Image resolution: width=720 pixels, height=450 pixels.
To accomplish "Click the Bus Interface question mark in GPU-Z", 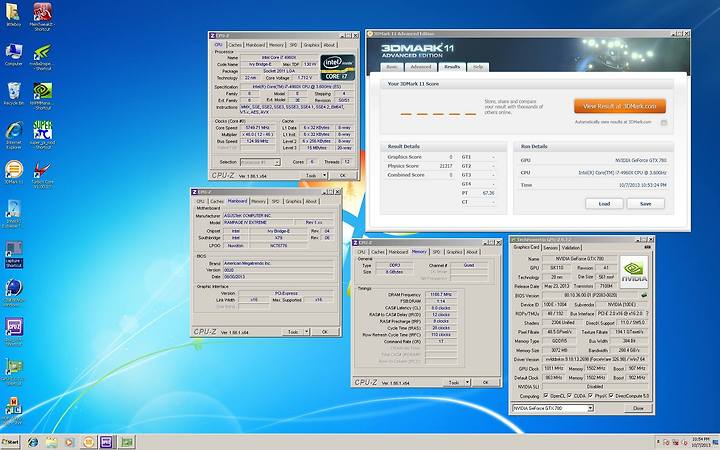I will [647, 314].
